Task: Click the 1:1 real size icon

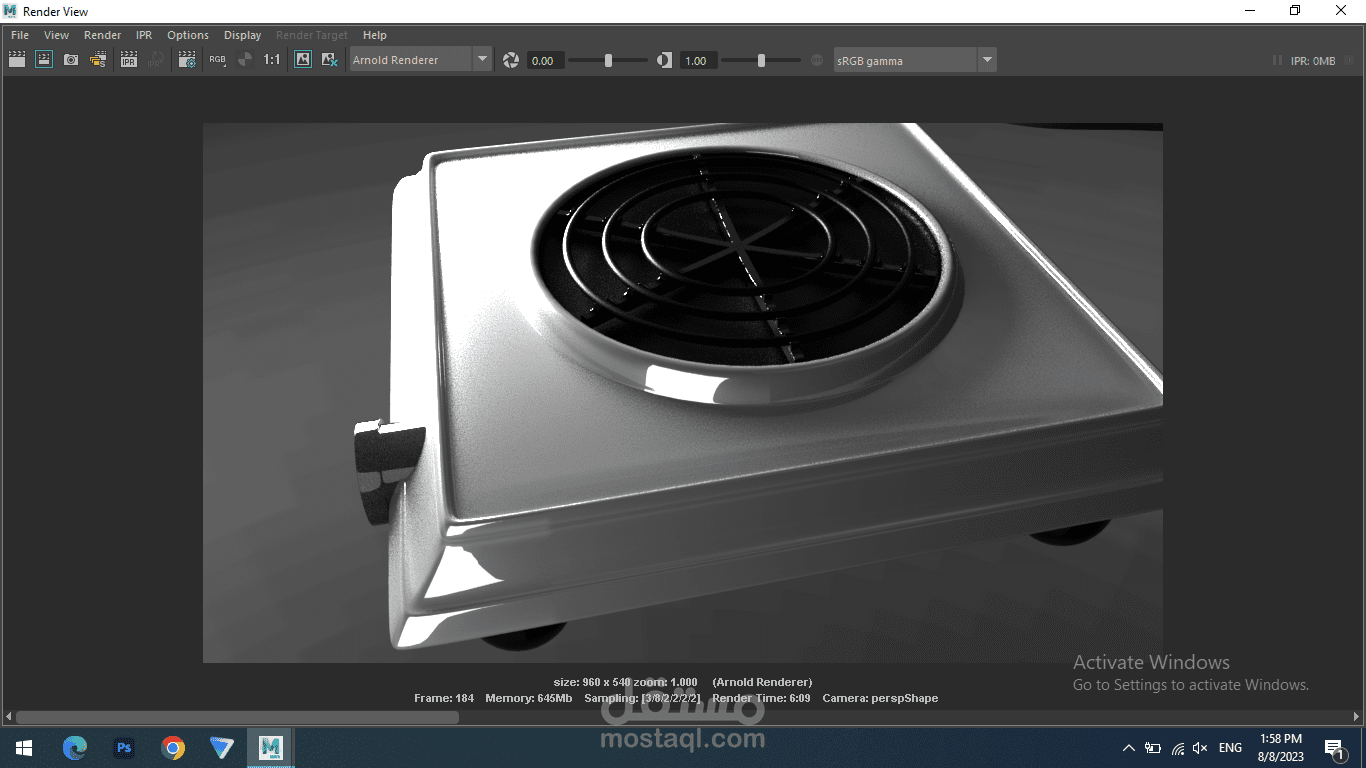Action: 272,60
